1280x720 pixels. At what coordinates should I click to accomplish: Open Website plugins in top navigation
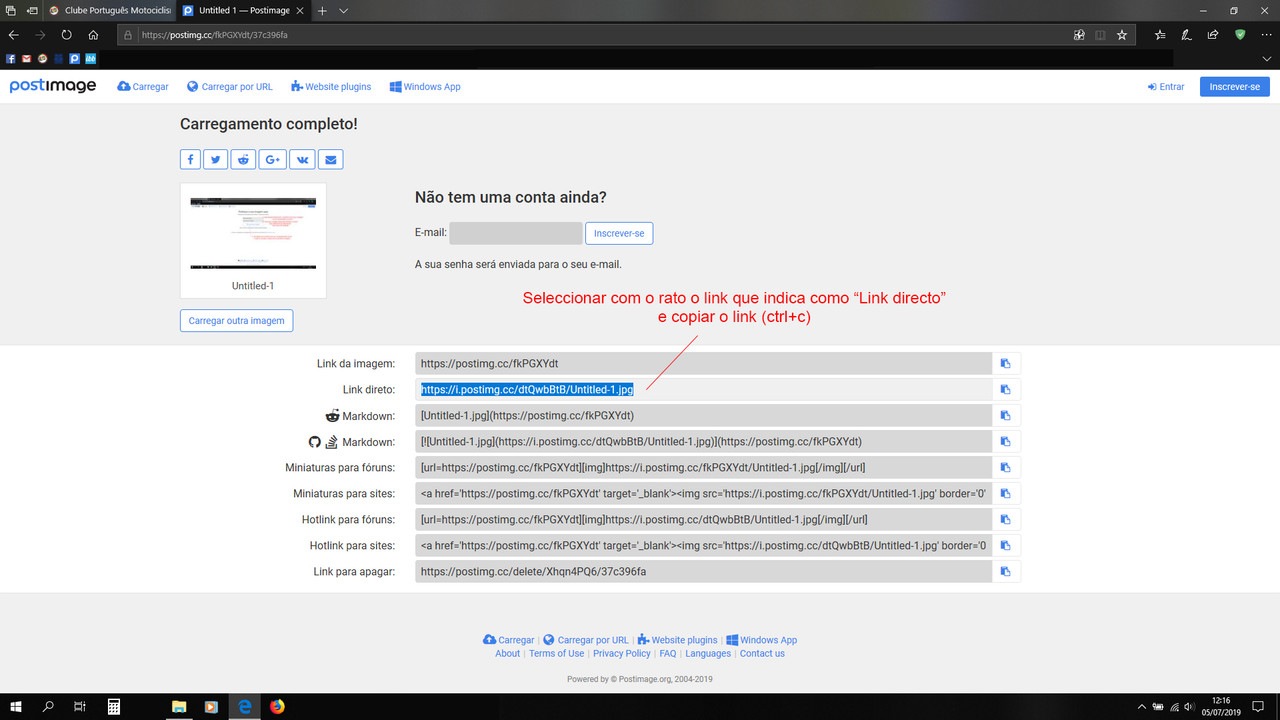pyautogui.click(x=331, y=87)
